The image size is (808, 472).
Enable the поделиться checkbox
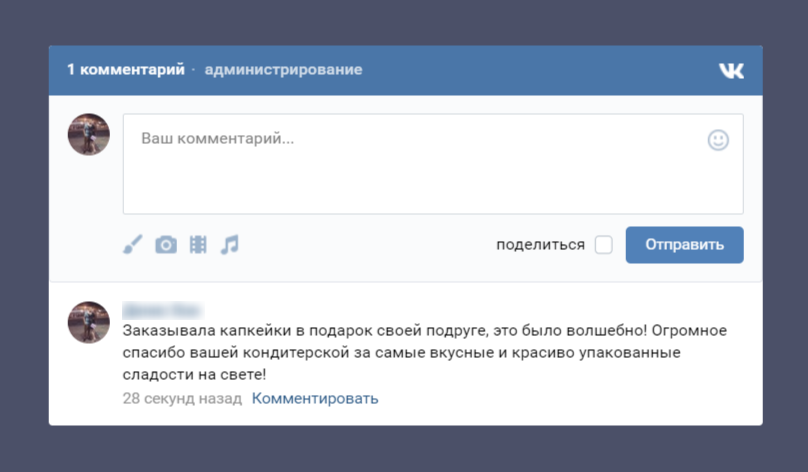603,245
